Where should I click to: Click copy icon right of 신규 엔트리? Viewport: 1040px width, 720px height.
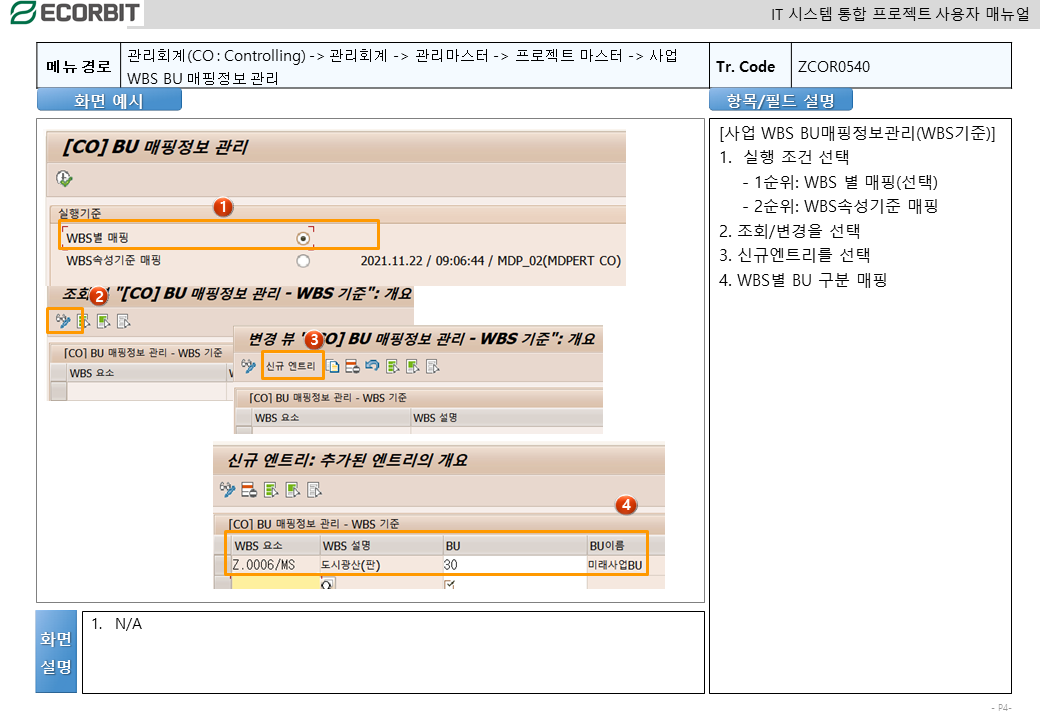tap(333, 366)
